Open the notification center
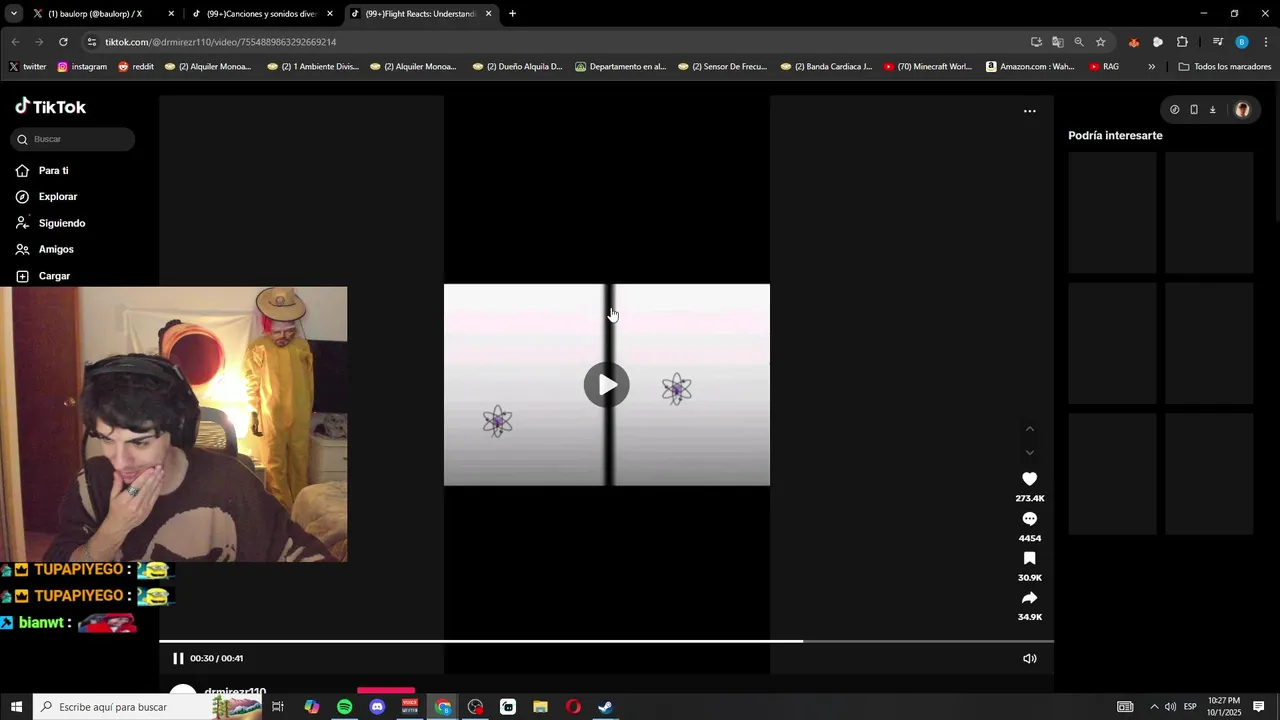Viewport: 1280px width, 720px height. pyautogui.click(x=1259, y=707)
